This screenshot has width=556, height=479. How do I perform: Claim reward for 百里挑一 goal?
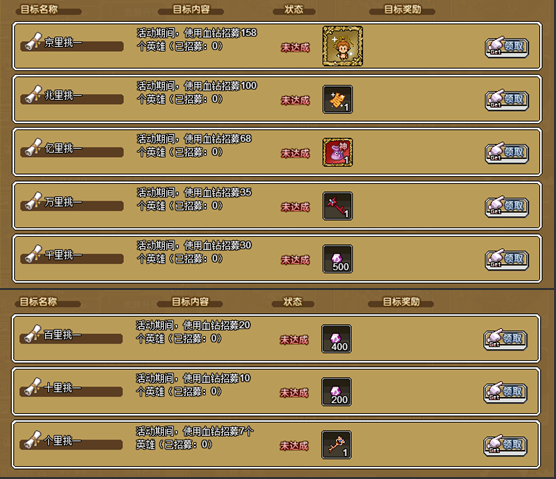505,339
